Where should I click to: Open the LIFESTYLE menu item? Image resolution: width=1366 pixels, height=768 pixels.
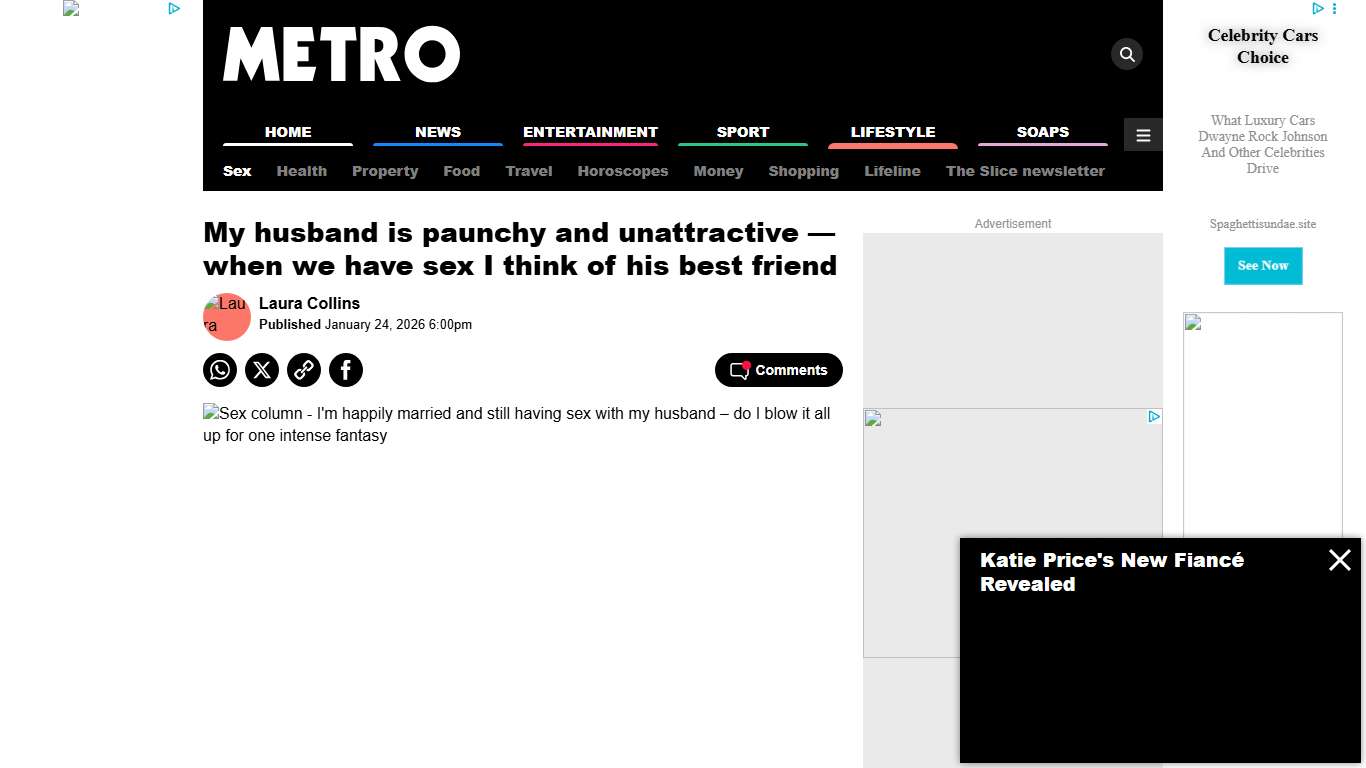pos(892,132)
